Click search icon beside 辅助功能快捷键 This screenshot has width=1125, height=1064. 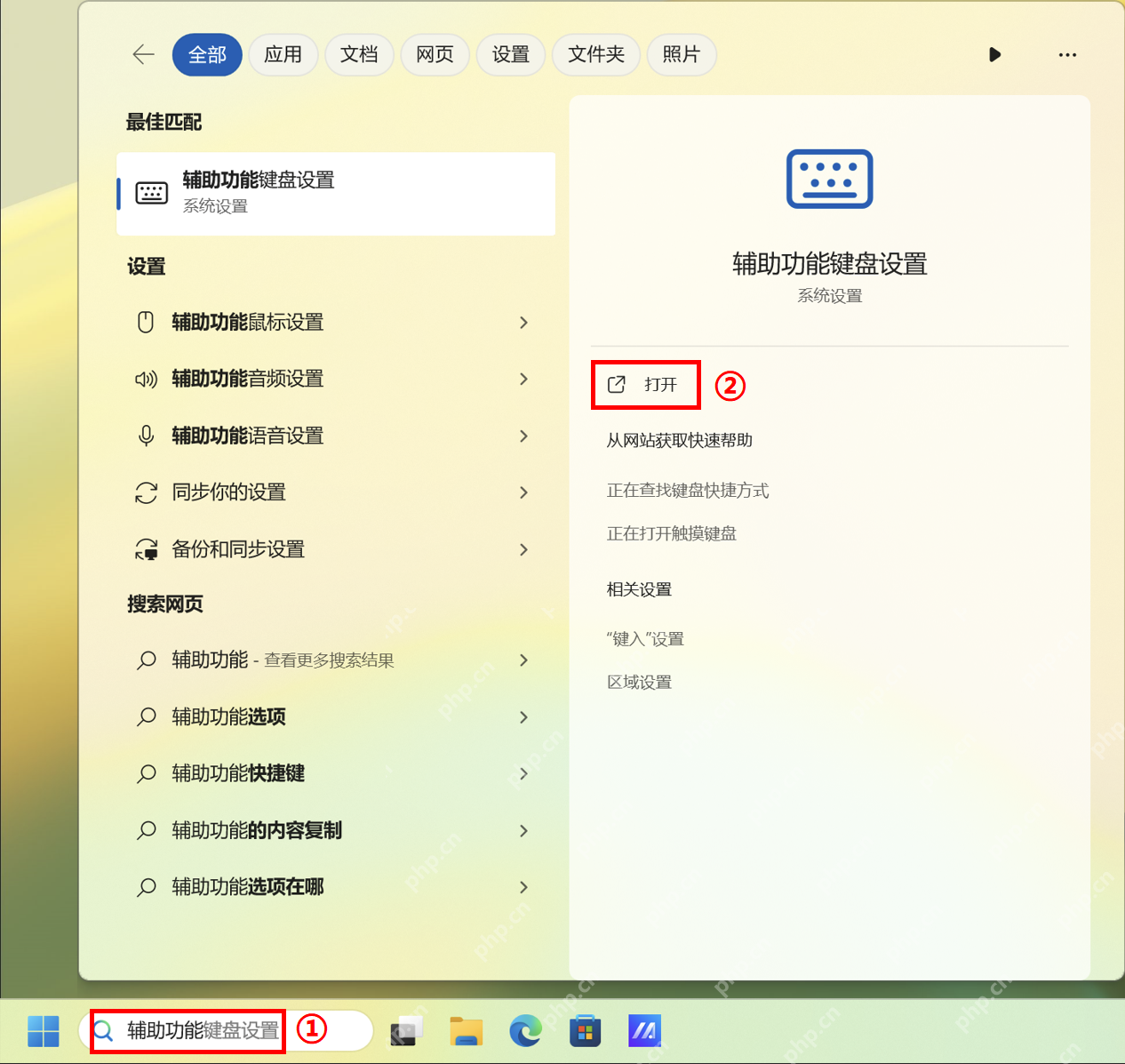click(147, 773)
